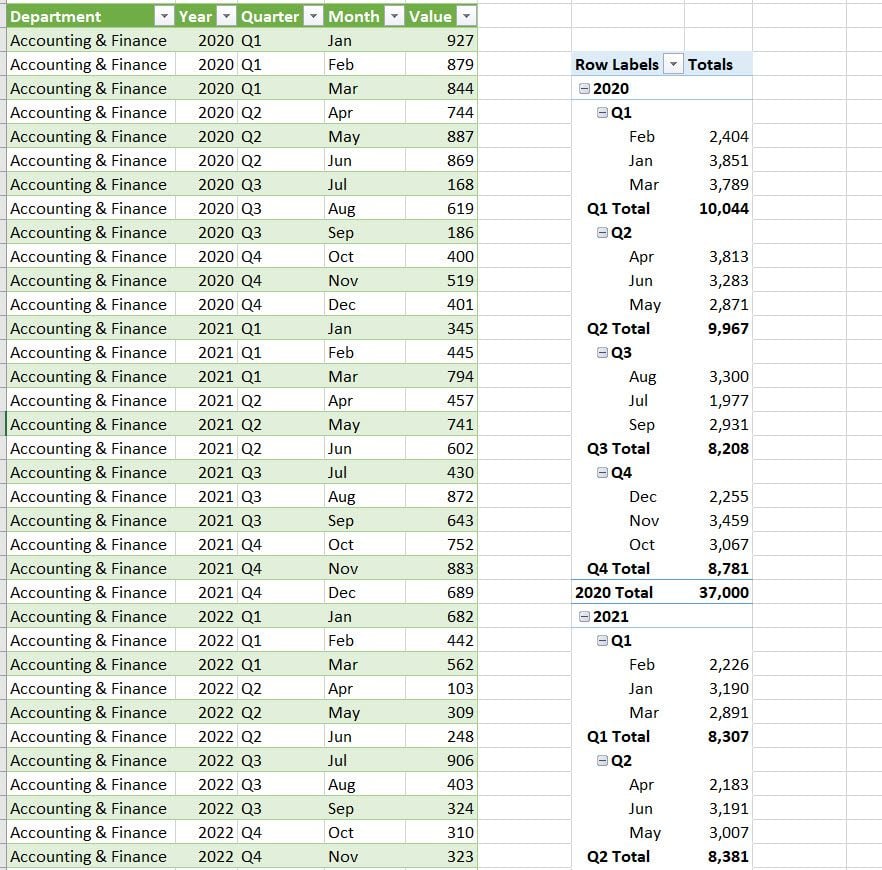This screenshot has width=882, height=870.
Task: Collapse the Q4 group under 2020
Action: pos(602,472)
